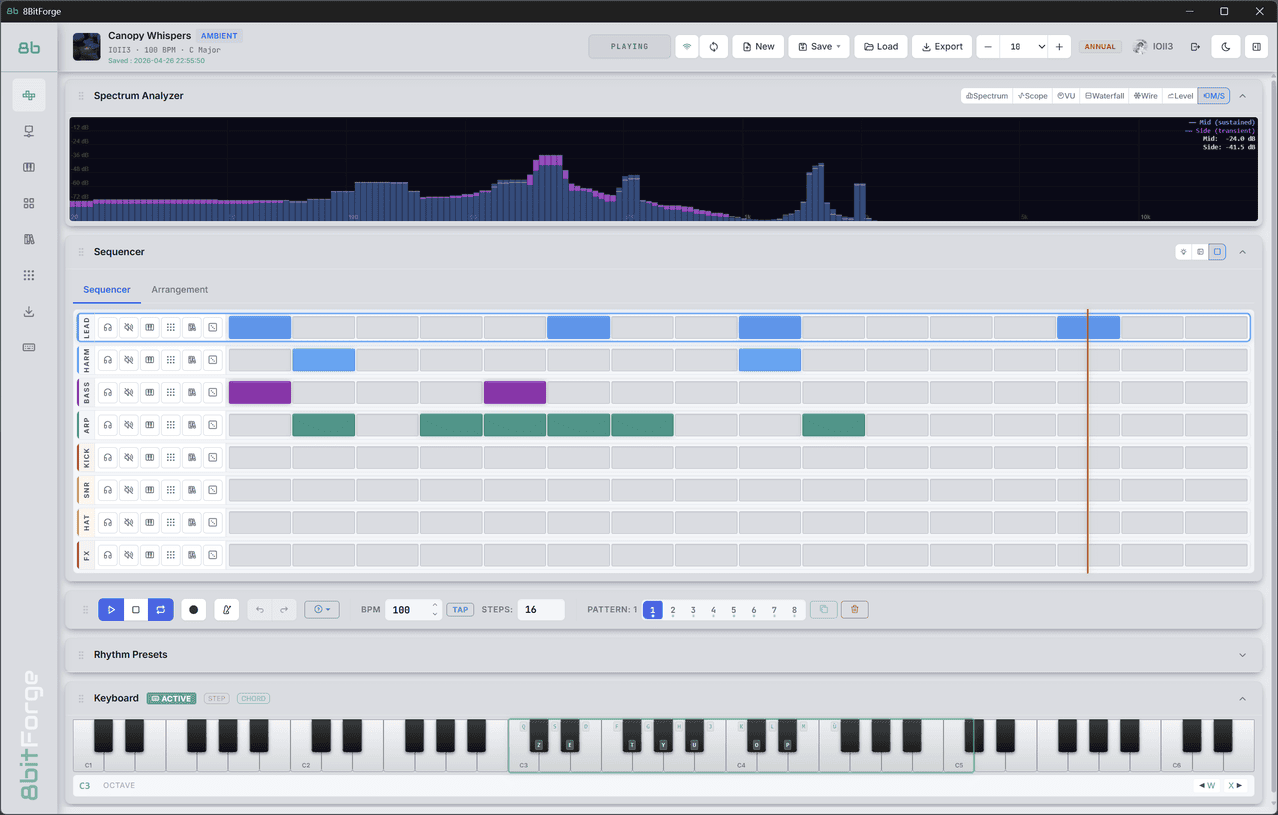Viewport: 1278px width, 815px height.
Task: Open piano roll for HARM track
Action: (150, 360)
